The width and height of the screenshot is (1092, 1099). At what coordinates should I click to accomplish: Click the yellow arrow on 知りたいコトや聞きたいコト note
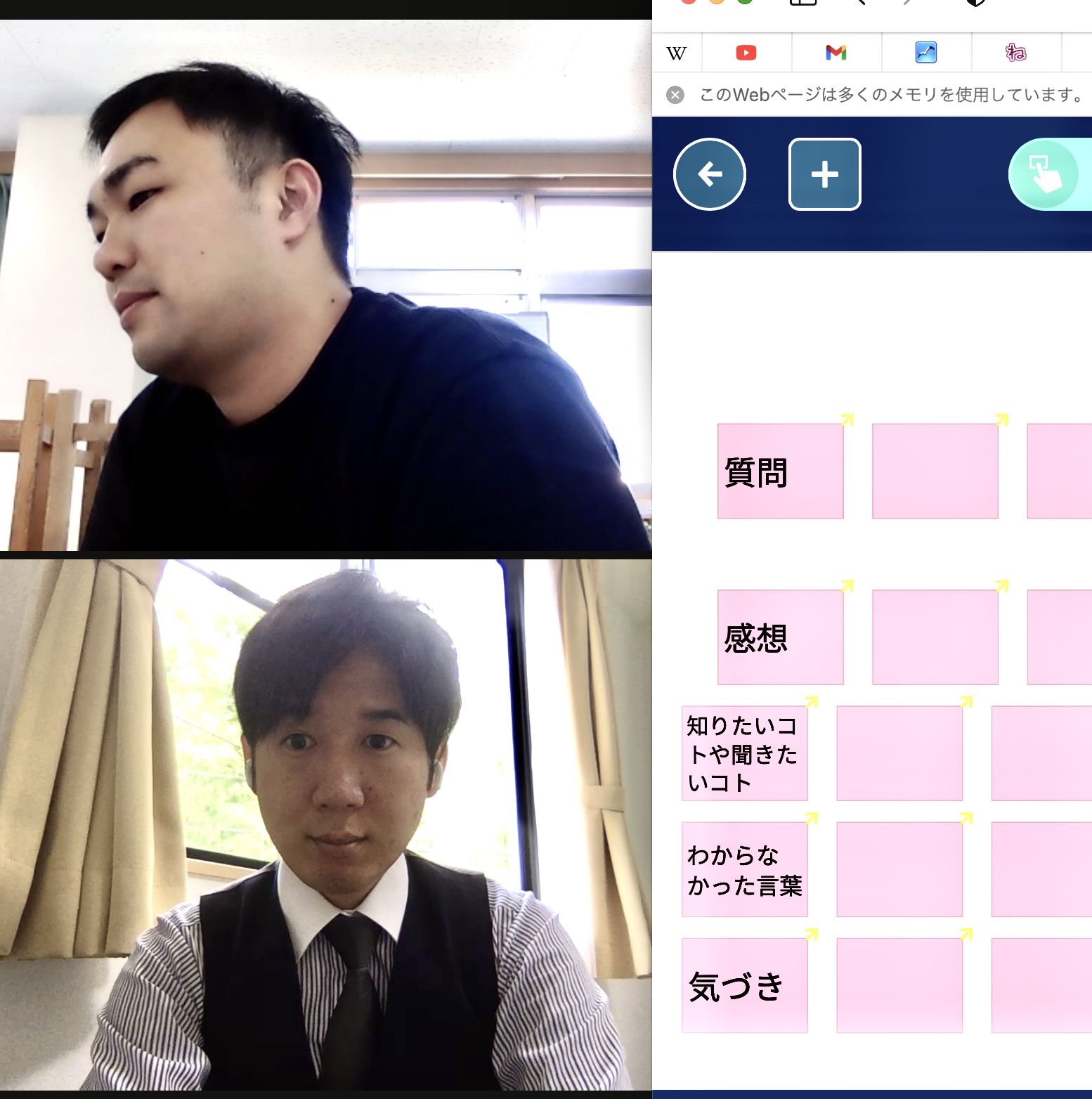pyautogui.click(x=812, y=701)
